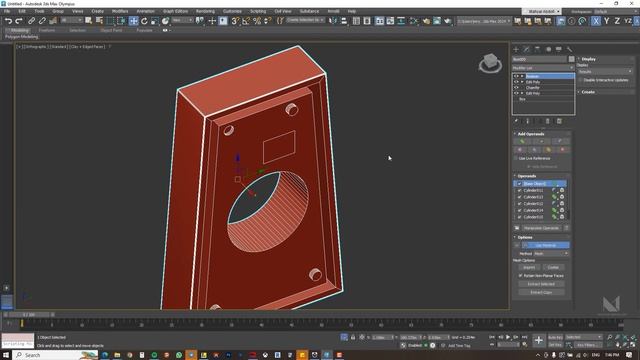
Task: Open the Rendering menu
Action: [205, 11]
